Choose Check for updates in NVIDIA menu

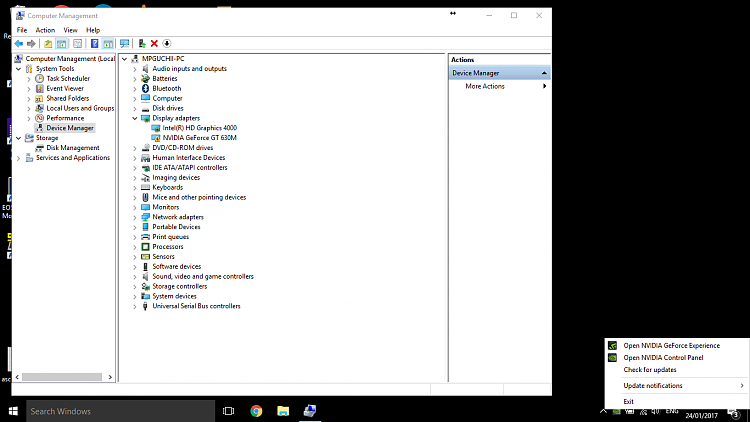click(x=650, y=369)
